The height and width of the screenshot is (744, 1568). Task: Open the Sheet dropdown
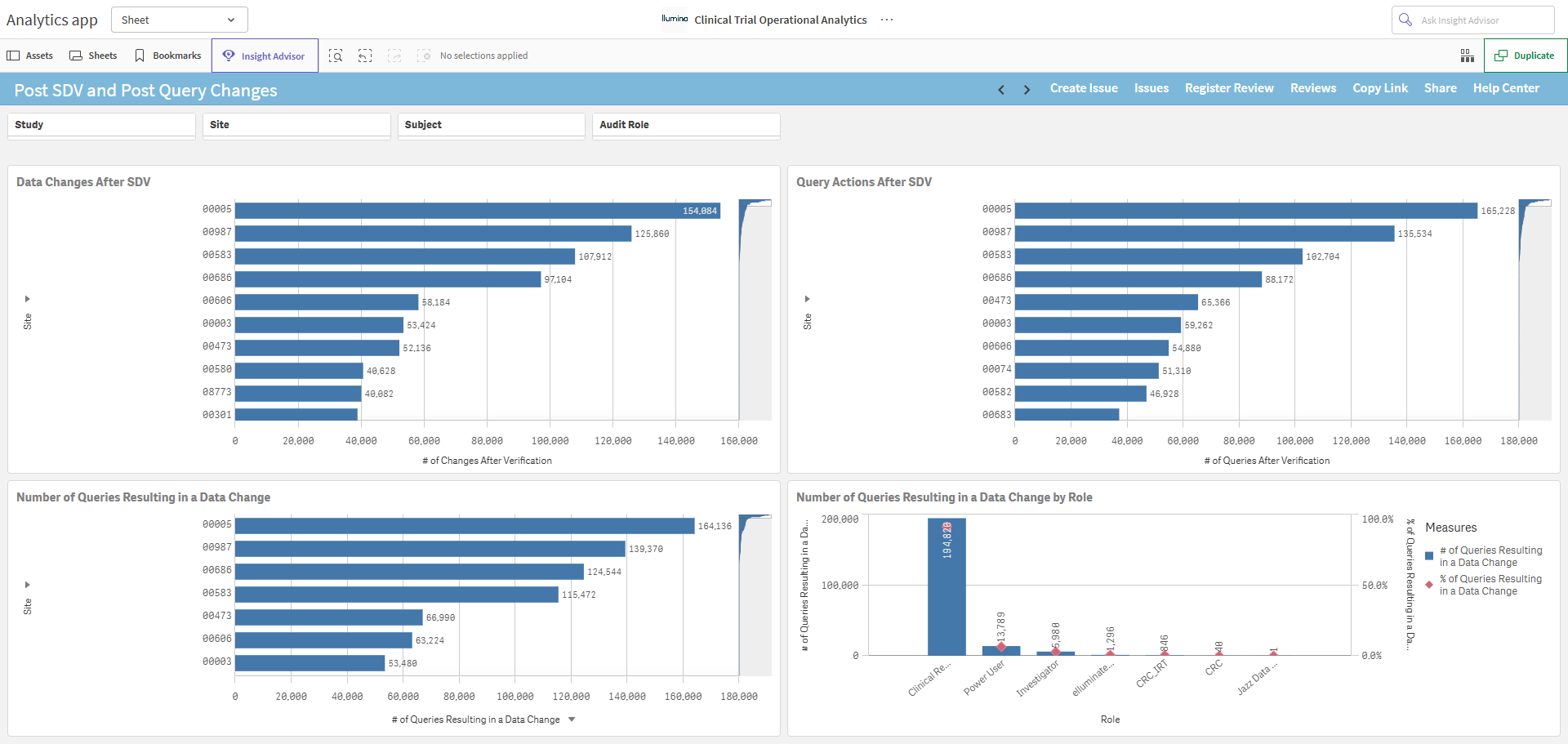click(x=179, y=20)
